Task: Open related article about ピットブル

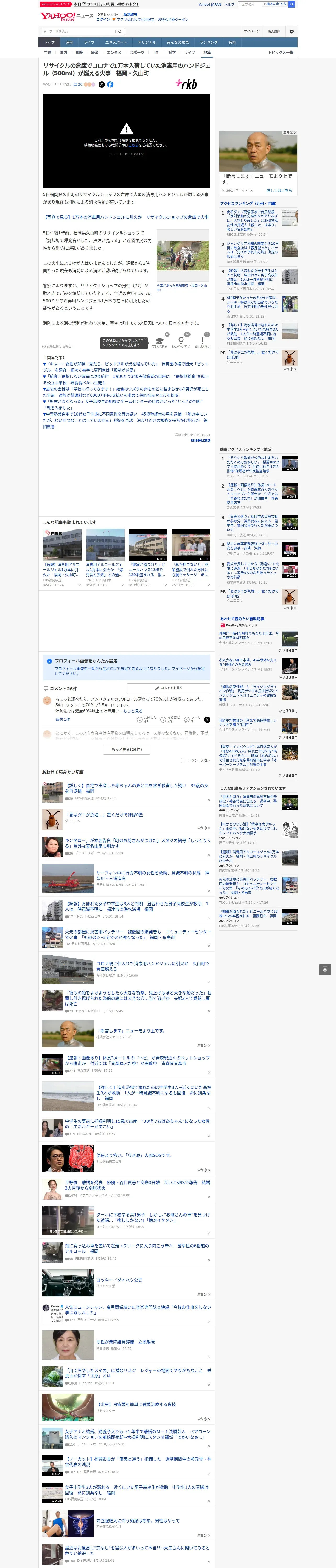Action: [x=125, y=367]
